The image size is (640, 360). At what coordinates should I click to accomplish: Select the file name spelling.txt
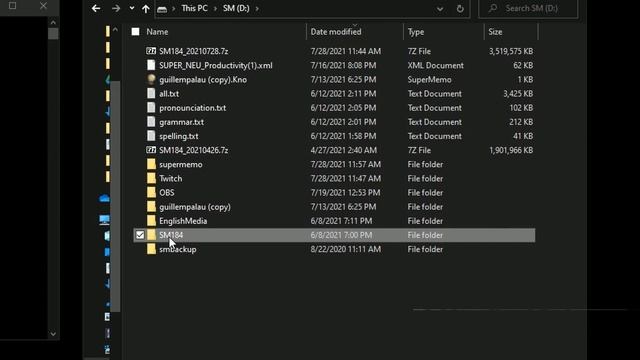pyautogui.click(x=179, y=136)
